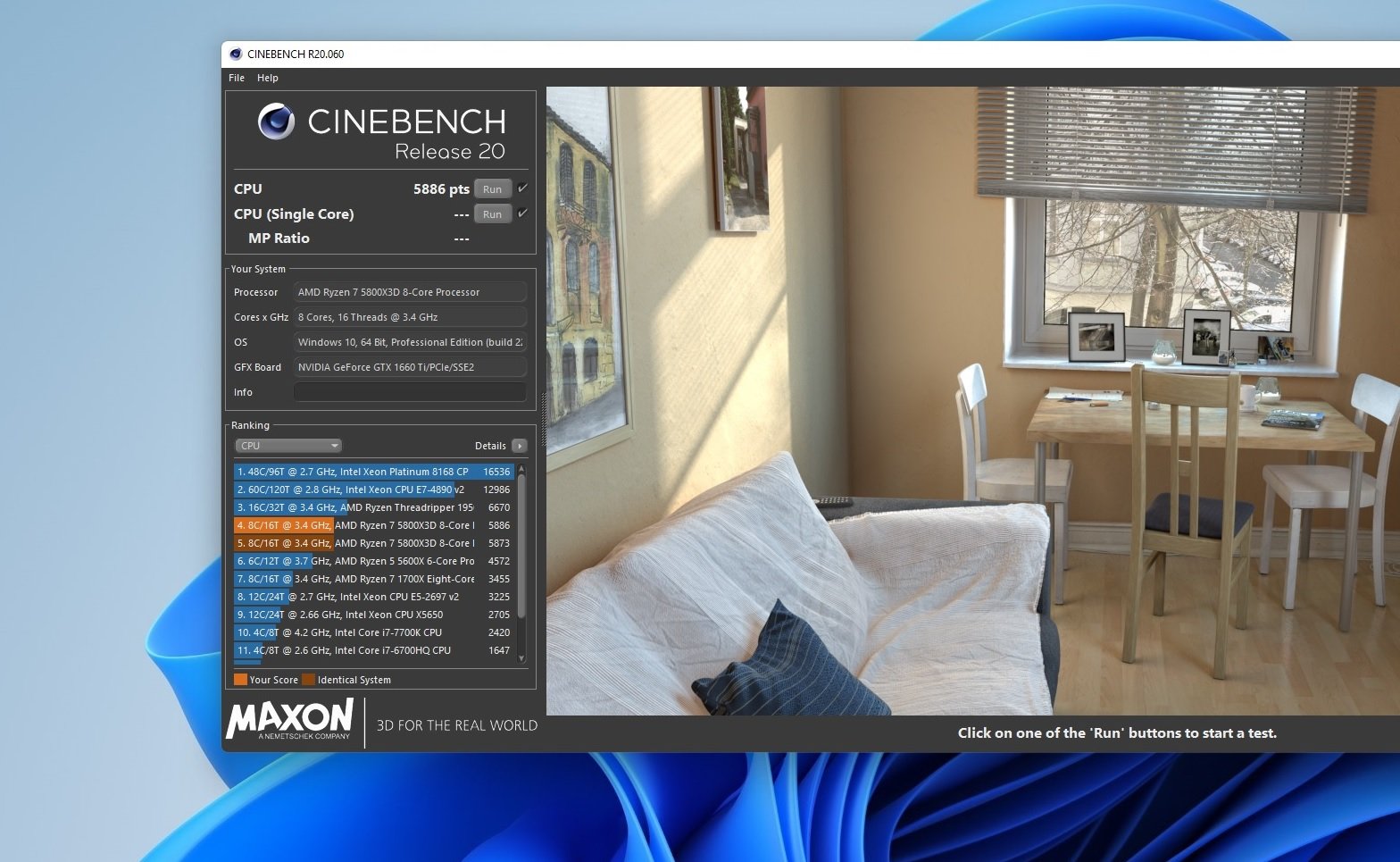Click the panel splitter handle beside Ranking
Viewport: 1400px width, 862px height.
[543, 420]
